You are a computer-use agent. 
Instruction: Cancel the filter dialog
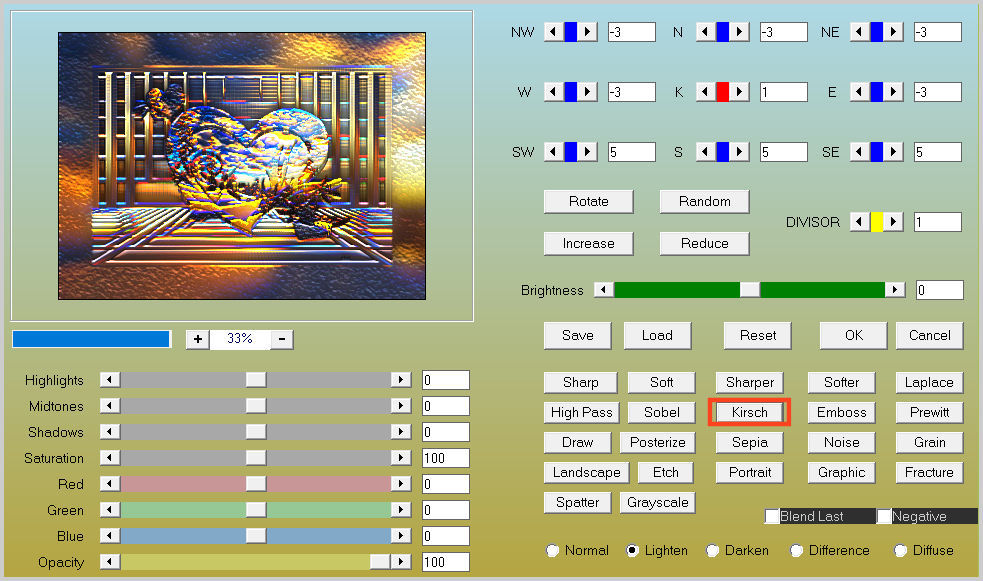tap(930, 336)
